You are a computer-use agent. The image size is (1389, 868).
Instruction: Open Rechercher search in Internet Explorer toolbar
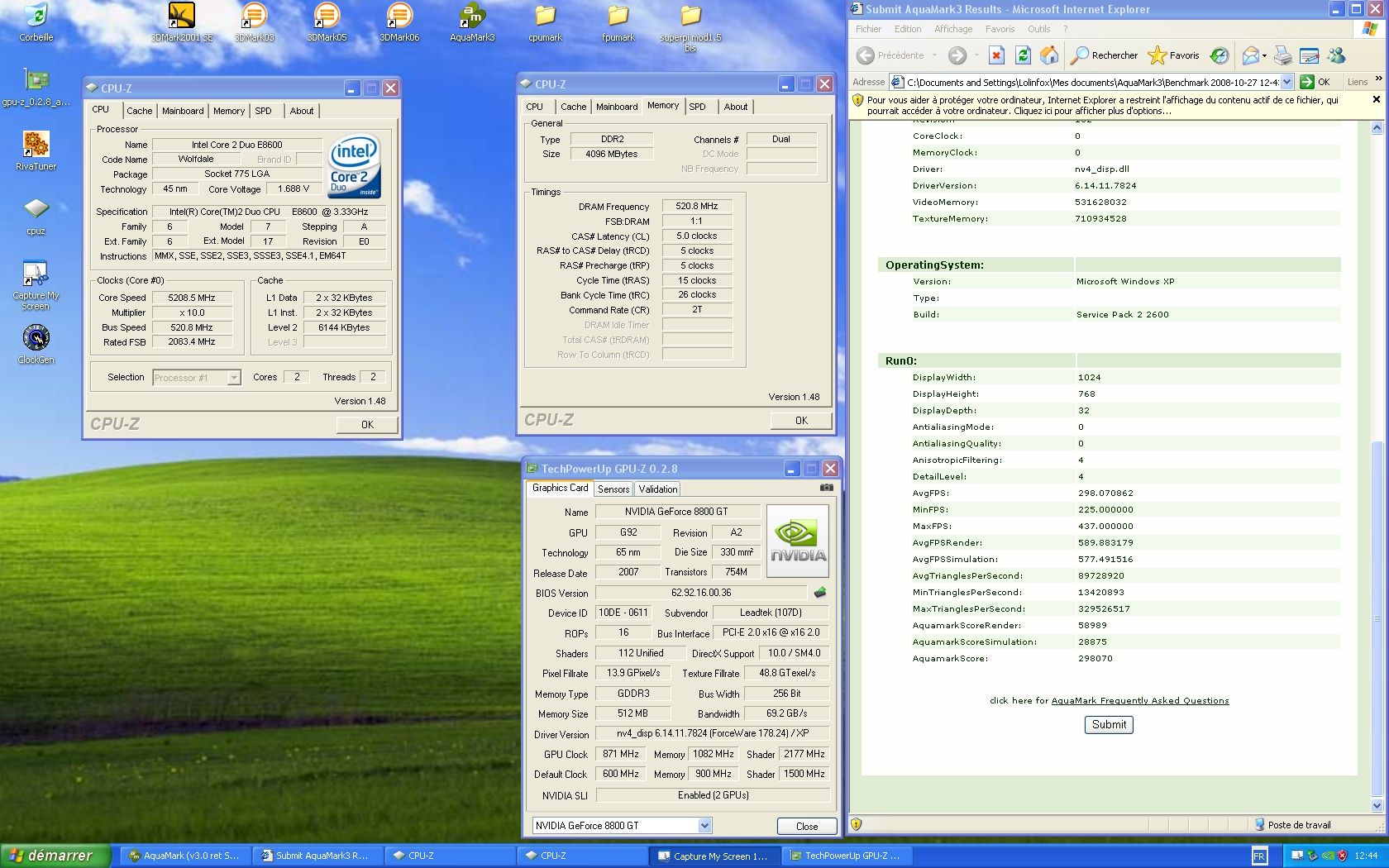(x=1104, y=55)
